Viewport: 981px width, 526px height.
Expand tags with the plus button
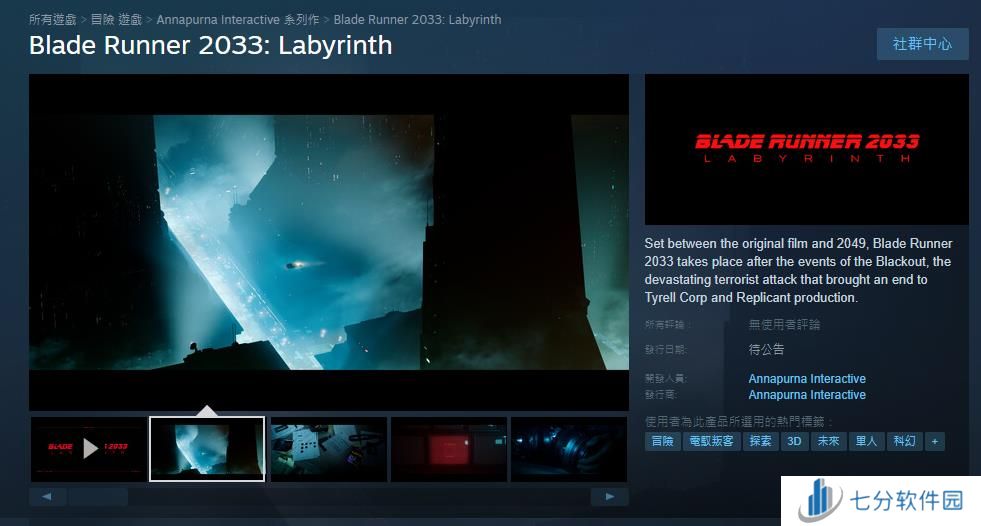[x=934, y=441]
